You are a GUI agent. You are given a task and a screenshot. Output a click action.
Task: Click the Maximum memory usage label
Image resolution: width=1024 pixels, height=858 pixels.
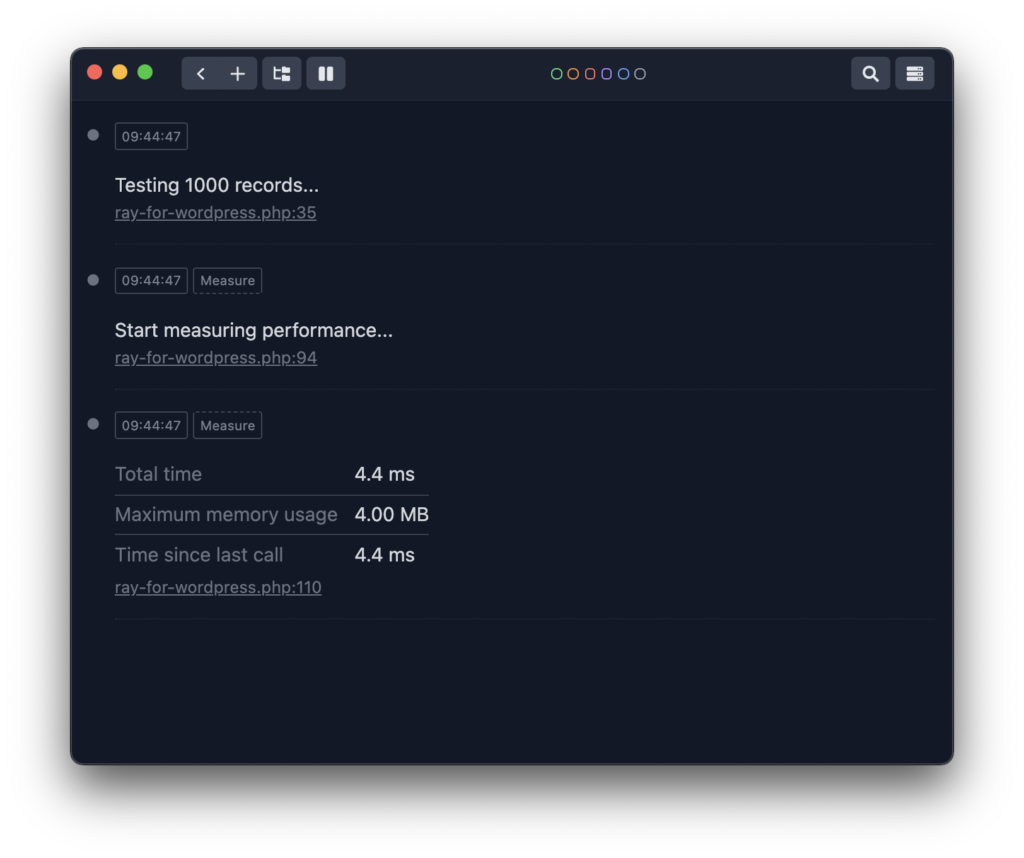pyautogui.click(x=226, y=515)
